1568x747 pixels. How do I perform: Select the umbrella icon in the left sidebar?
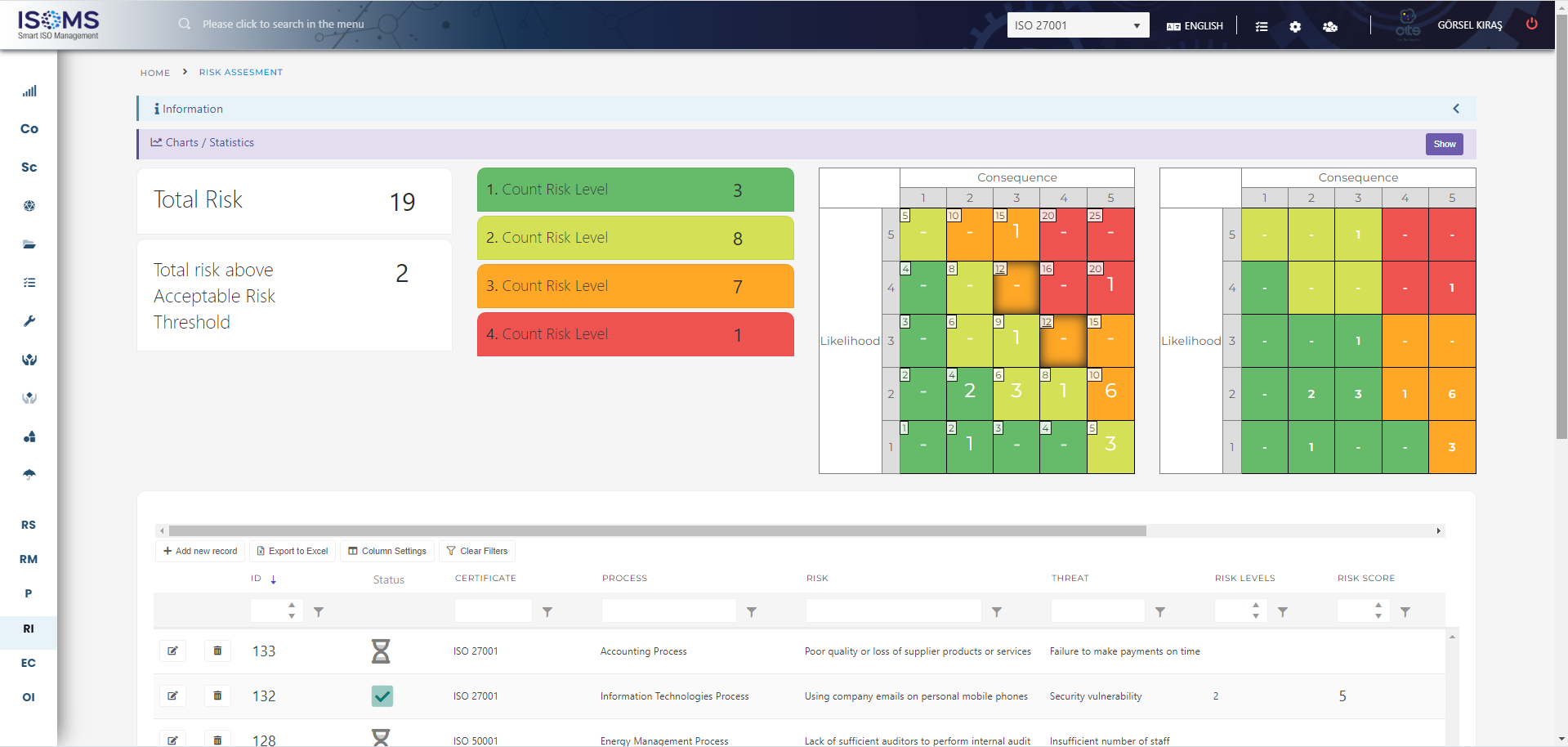click(x=29, y=474)
